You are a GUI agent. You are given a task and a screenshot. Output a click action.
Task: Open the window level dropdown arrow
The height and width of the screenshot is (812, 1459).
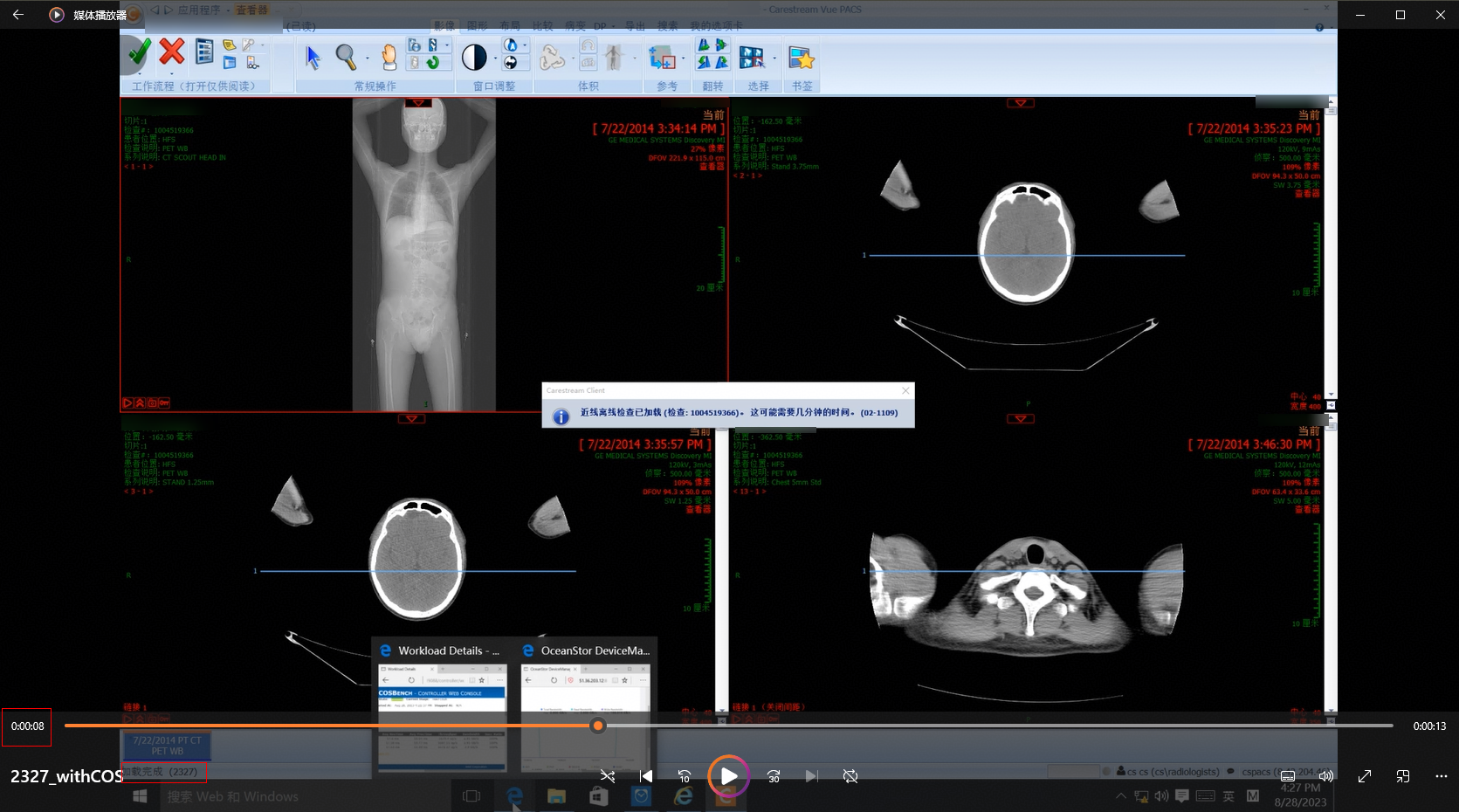[495, 59]
